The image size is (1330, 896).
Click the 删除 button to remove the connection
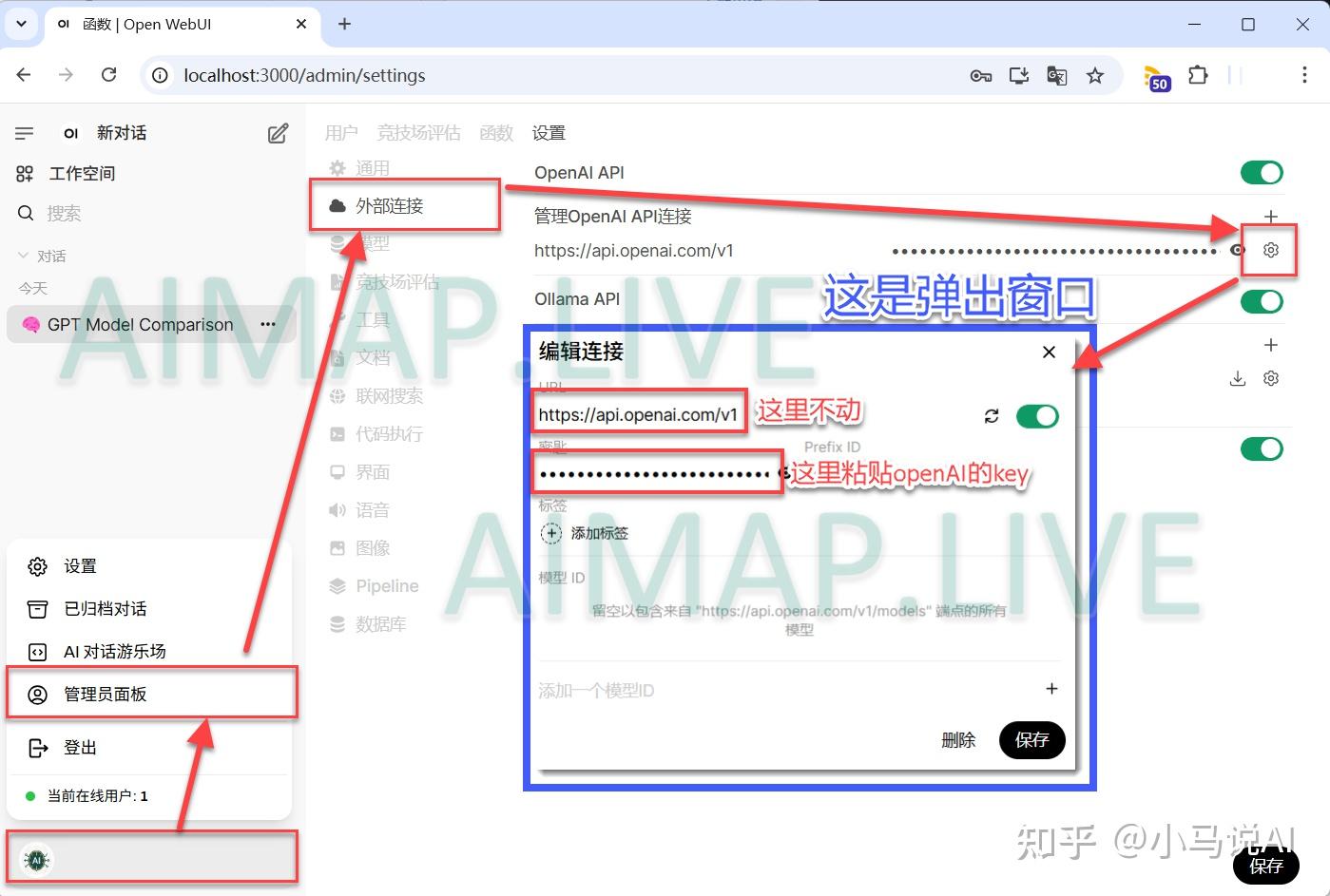(958, 740)
